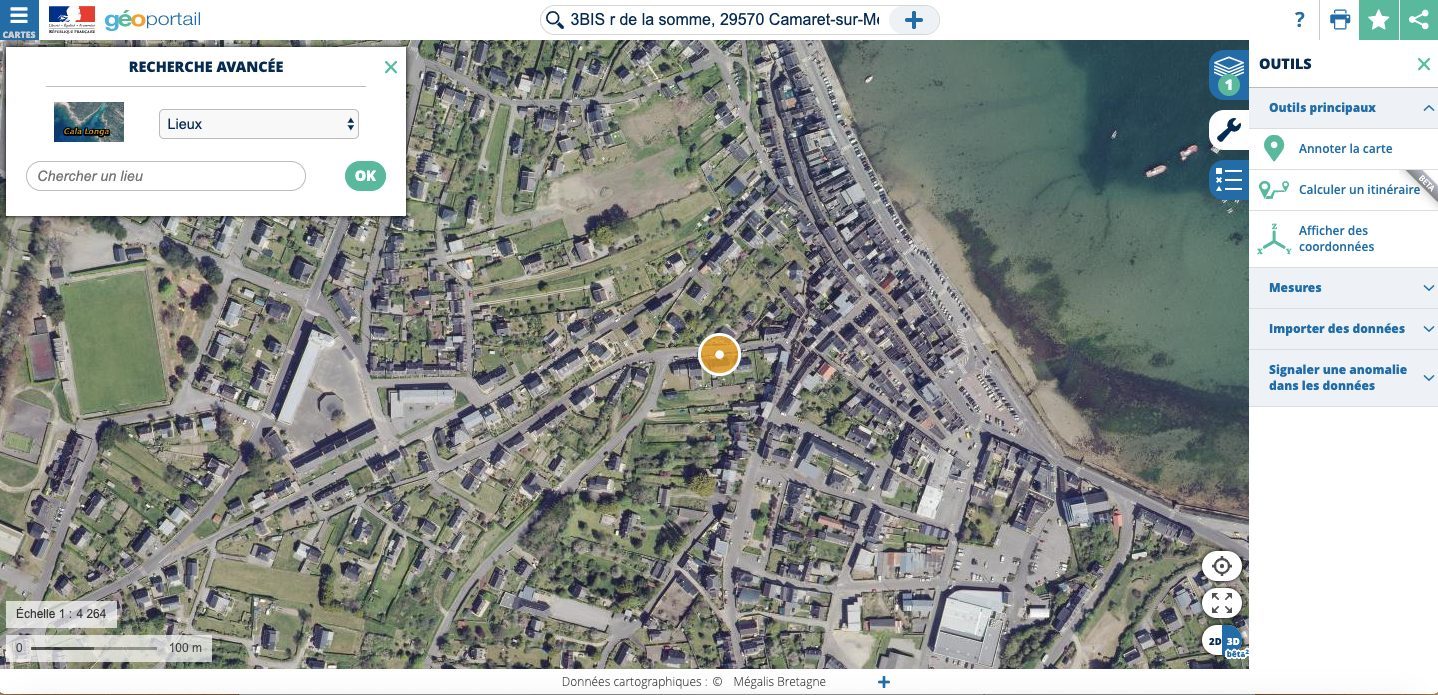
Task: Open the legend list icon
Action: [1229, 181]
